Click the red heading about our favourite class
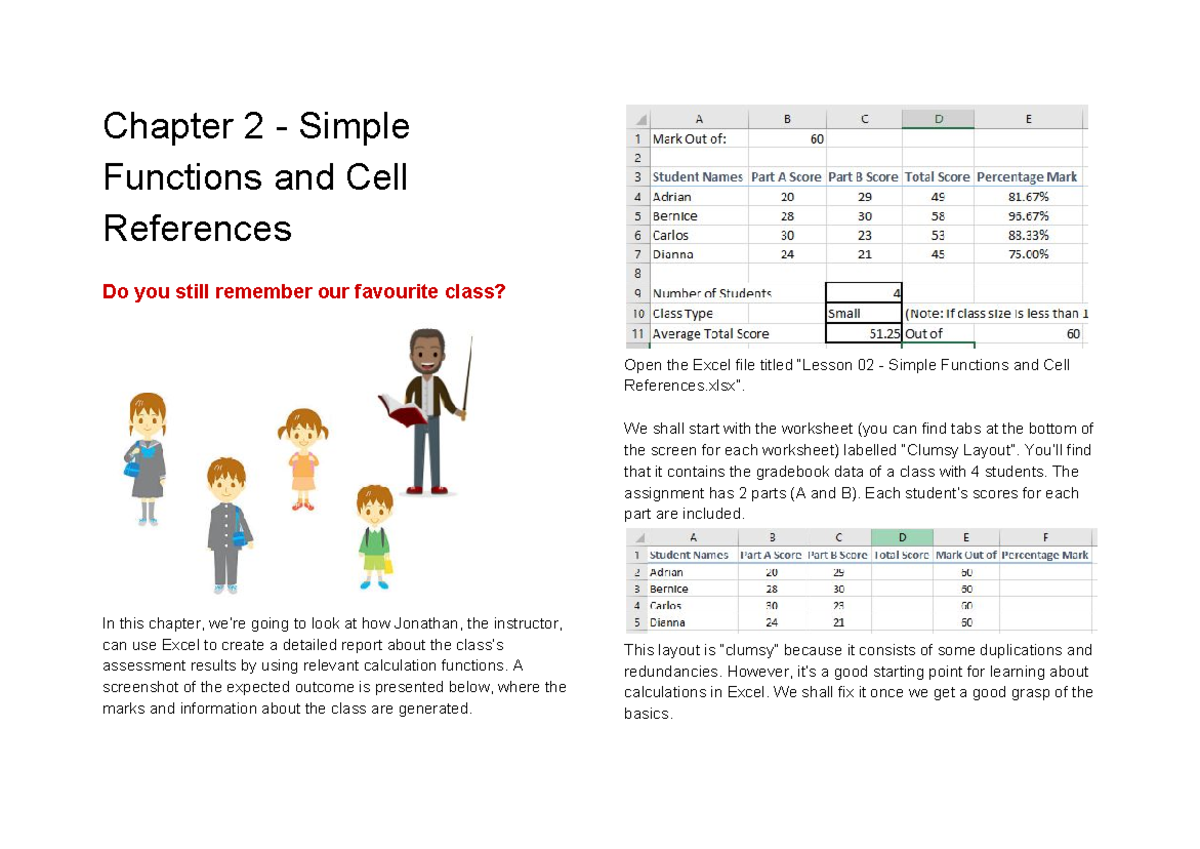Viewport: 1200px width, 849px height. tap(304, 291)
